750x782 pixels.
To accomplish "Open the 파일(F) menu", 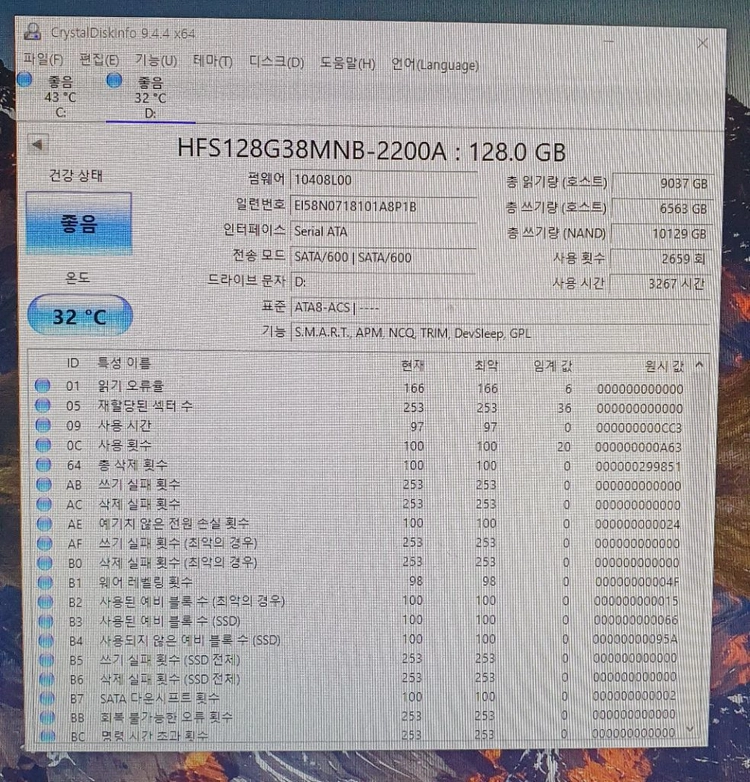I will pyautogui.click(x=43, y=60).
